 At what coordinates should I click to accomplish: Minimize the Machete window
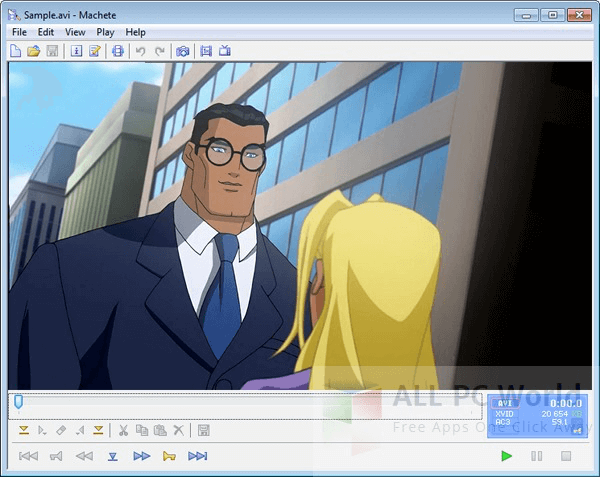point(526,15)
